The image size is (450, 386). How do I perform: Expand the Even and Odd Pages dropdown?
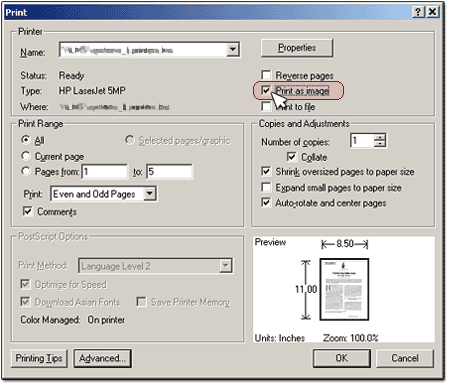tap(150, 194)
